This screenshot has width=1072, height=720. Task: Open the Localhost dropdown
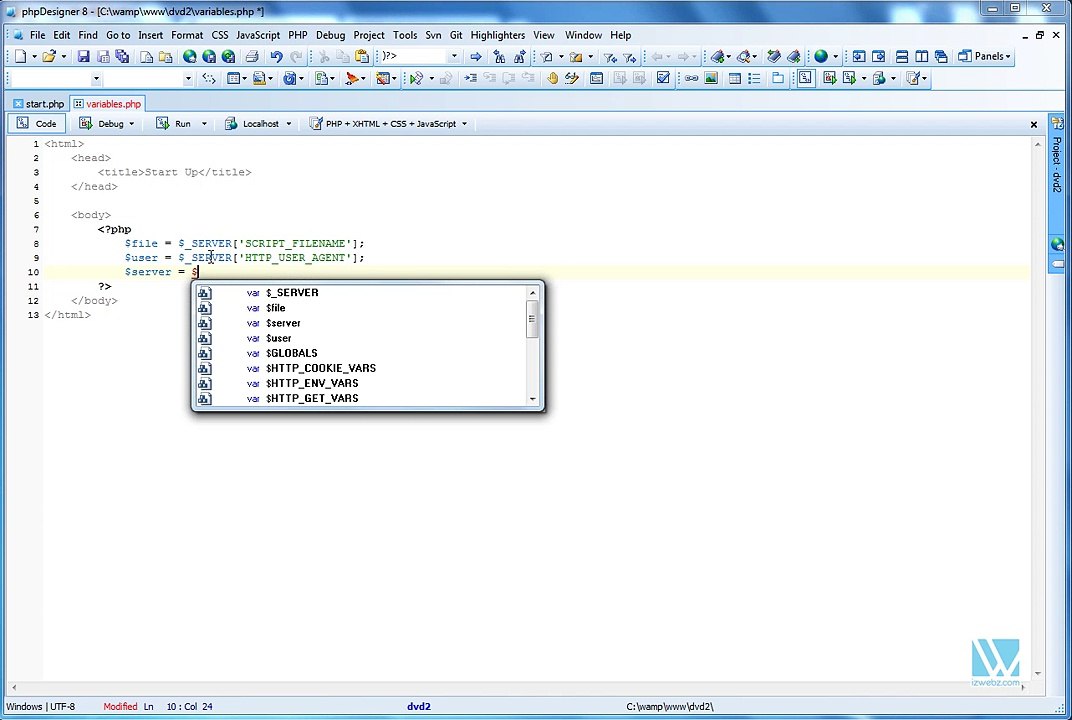289,124
